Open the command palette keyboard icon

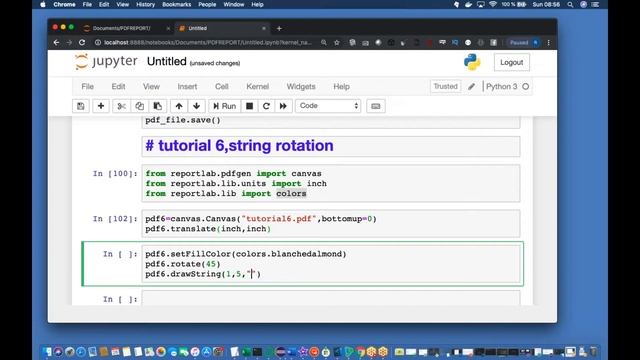click(376, 106)
